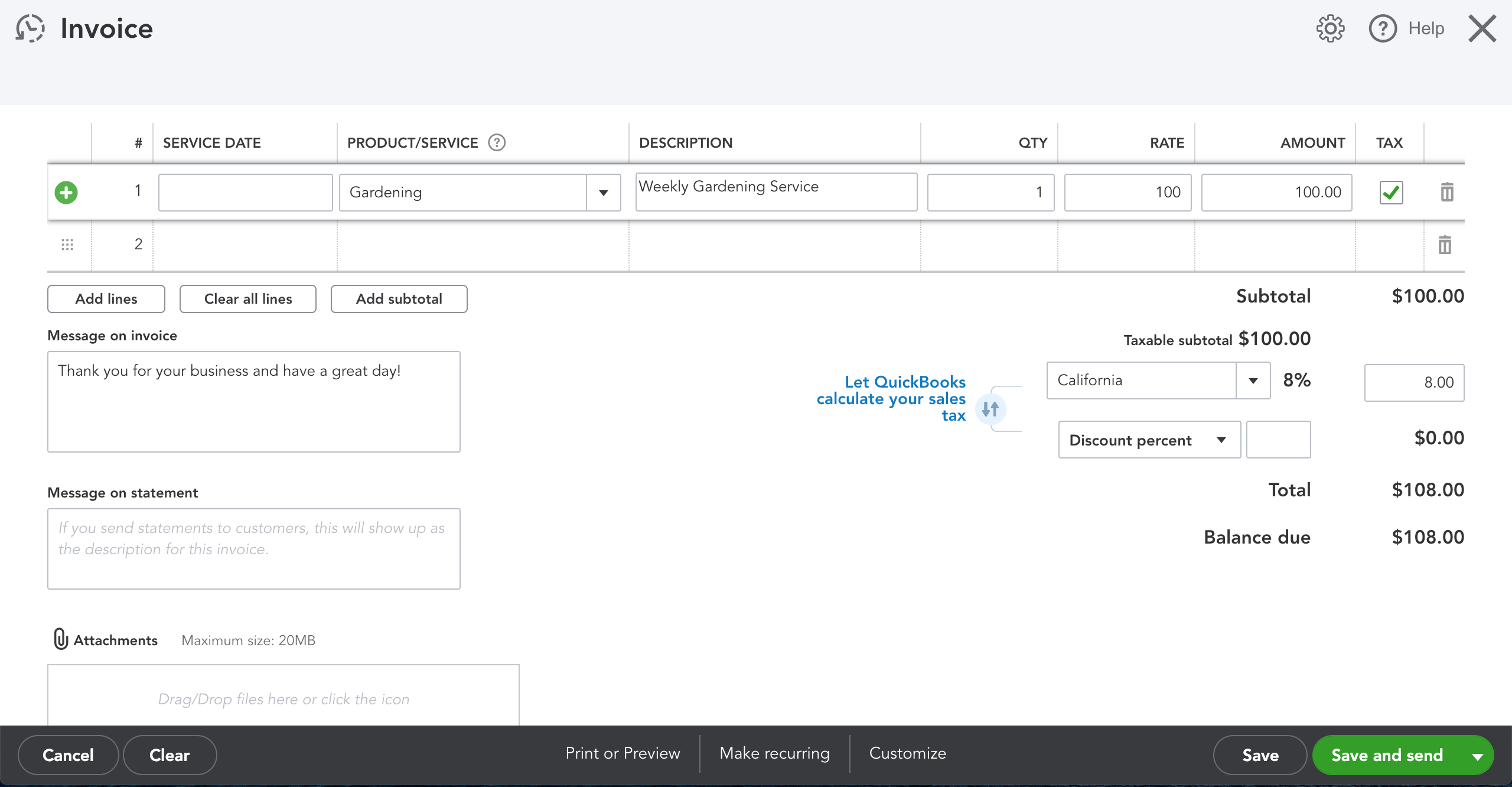The width and height of the screenshot is (1512, 787).
Task: Open the Discount percent dropdown
Action: [x=1149, y=440]
